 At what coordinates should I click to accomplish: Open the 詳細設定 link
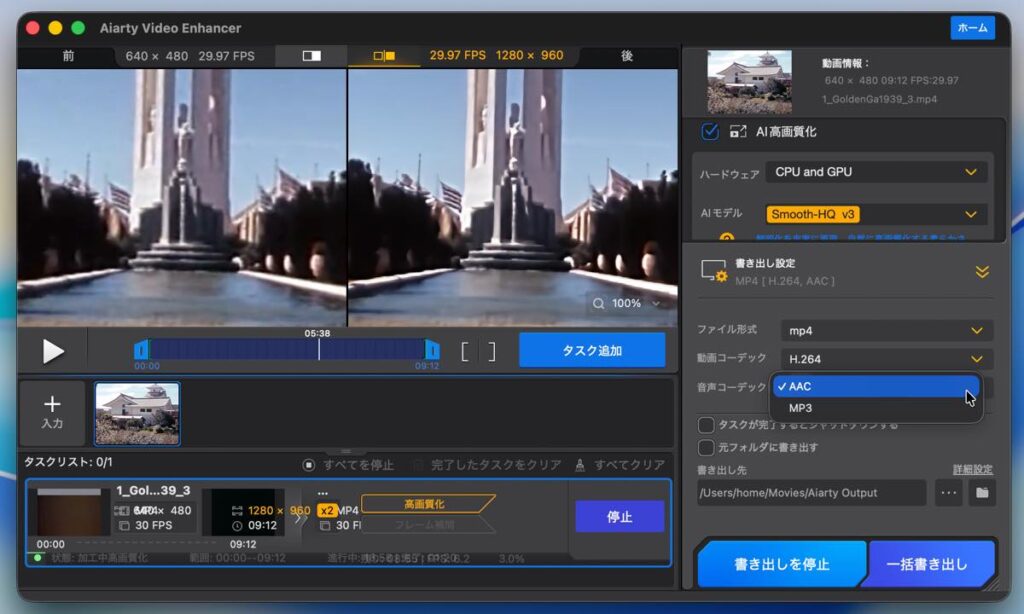[972, 469]
